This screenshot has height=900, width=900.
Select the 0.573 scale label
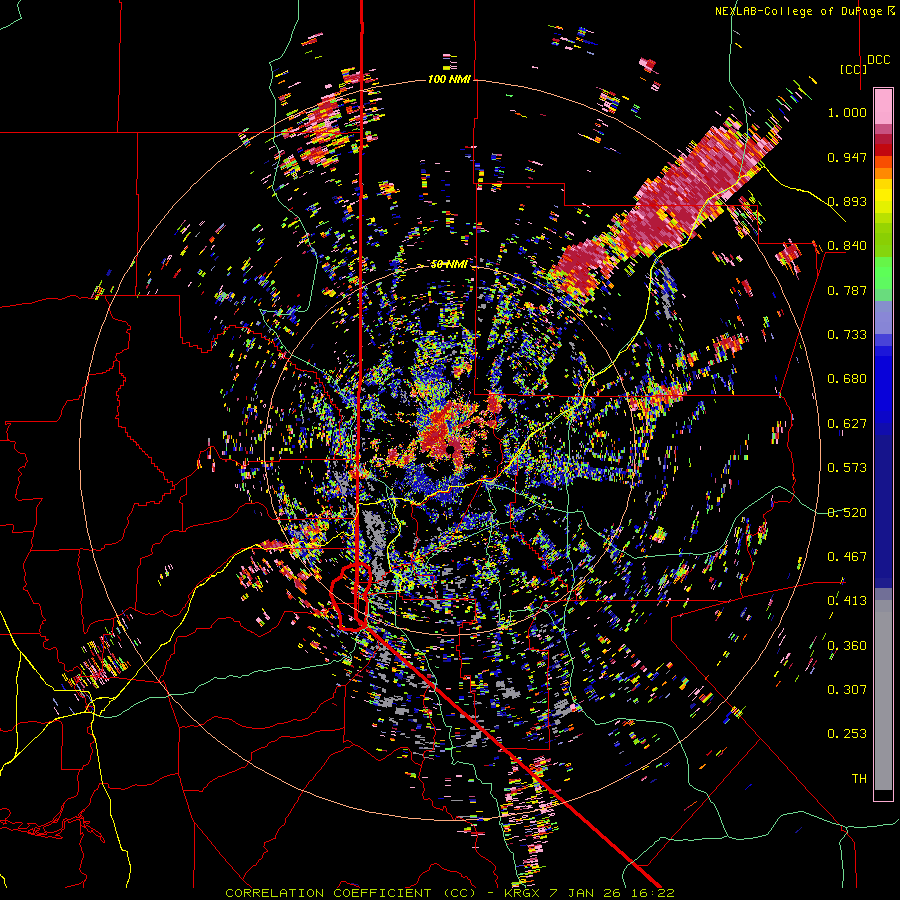click(x=847, y=468)
